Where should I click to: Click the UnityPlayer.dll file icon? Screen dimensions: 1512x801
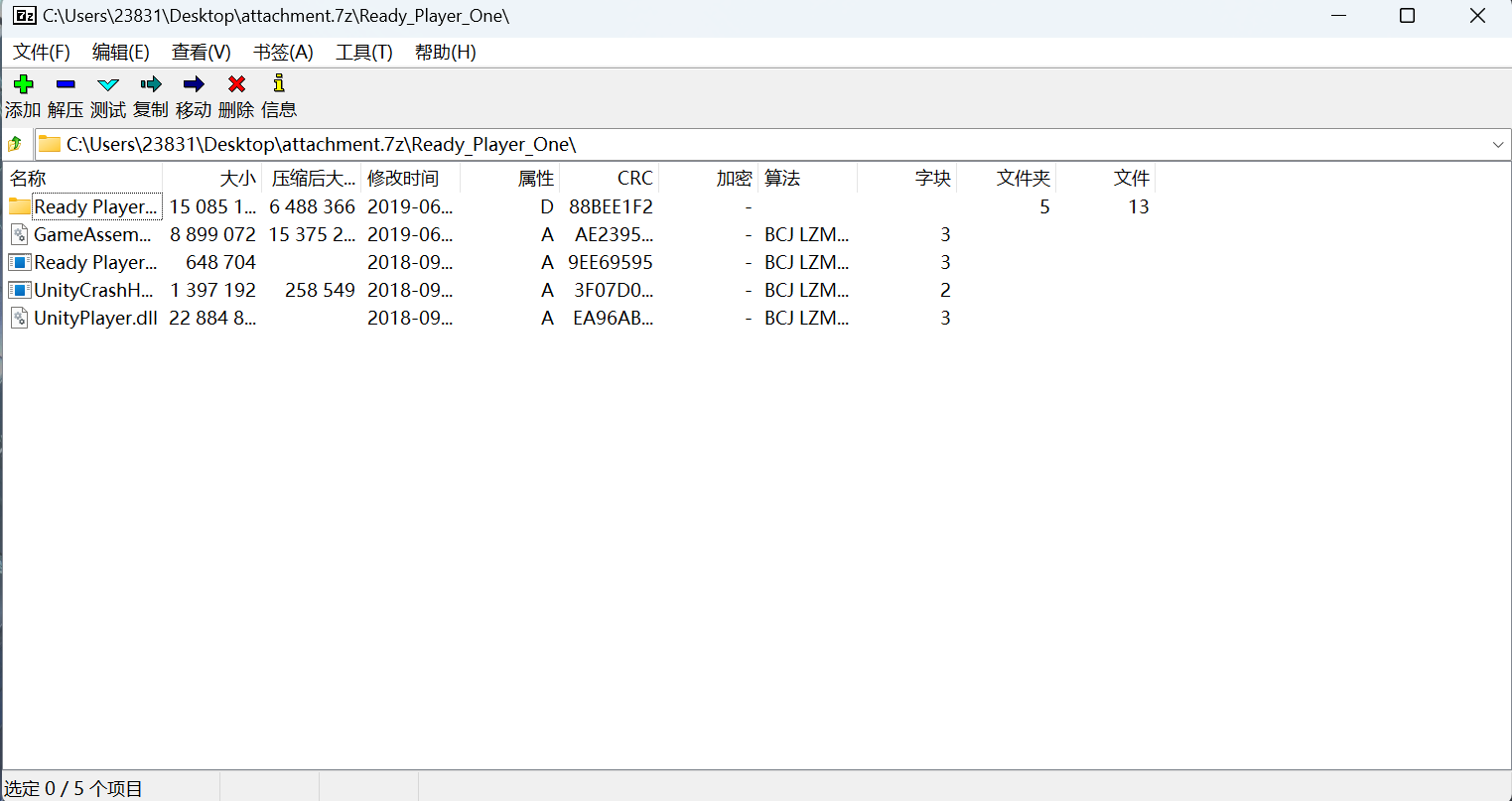[19, 318]
